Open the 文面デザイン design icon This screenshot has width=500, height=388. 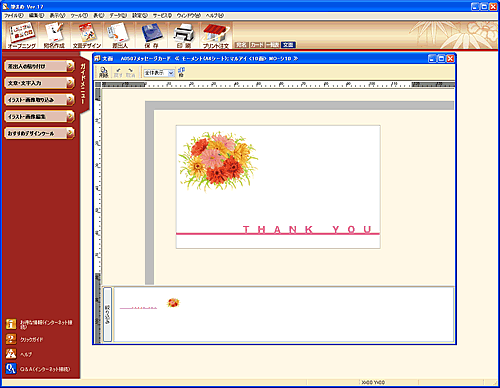click(87, 35)
